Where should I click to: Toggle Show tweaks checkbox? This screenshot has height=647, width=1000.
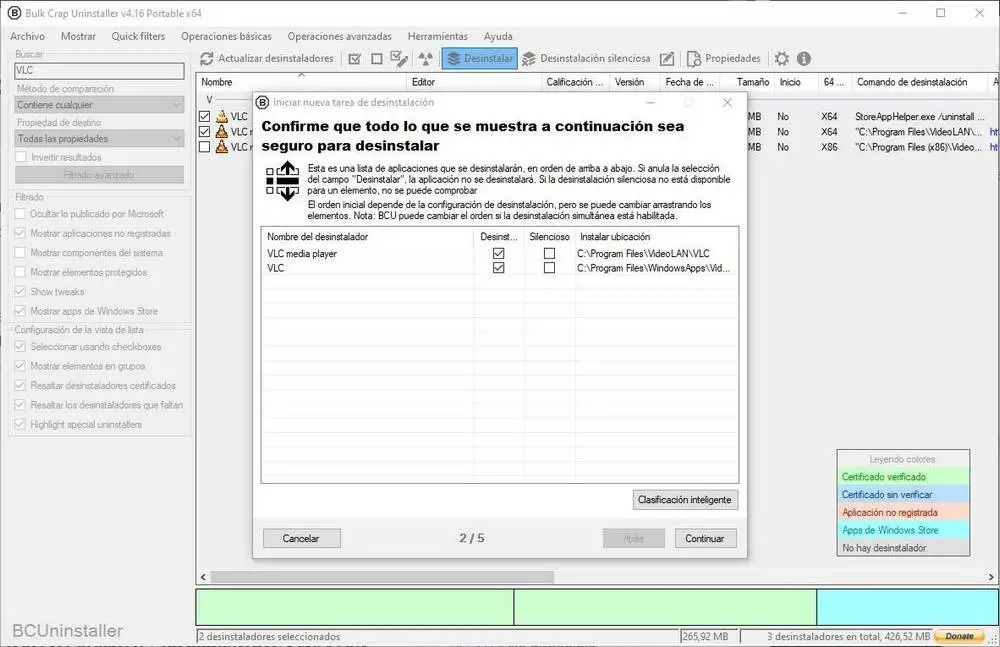click(20, 292)
